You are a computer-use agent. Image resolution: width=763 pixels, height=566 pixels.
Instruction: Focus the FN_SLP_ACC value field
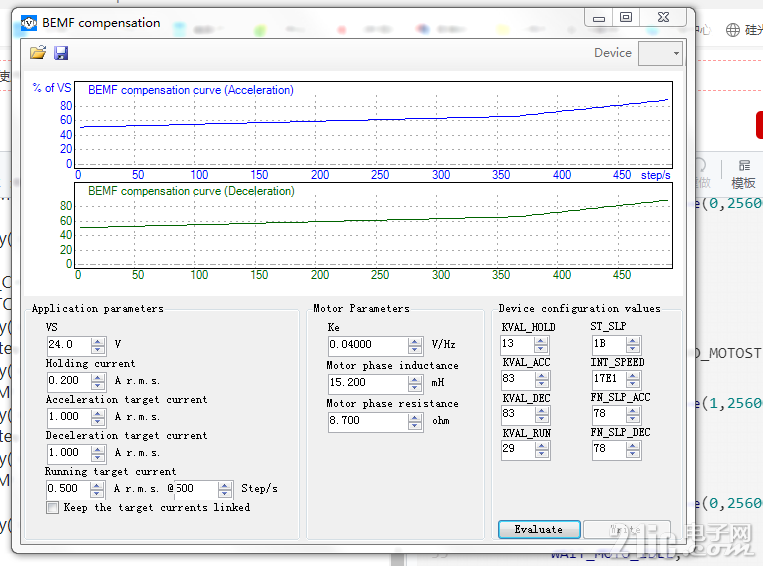(609, 414)
